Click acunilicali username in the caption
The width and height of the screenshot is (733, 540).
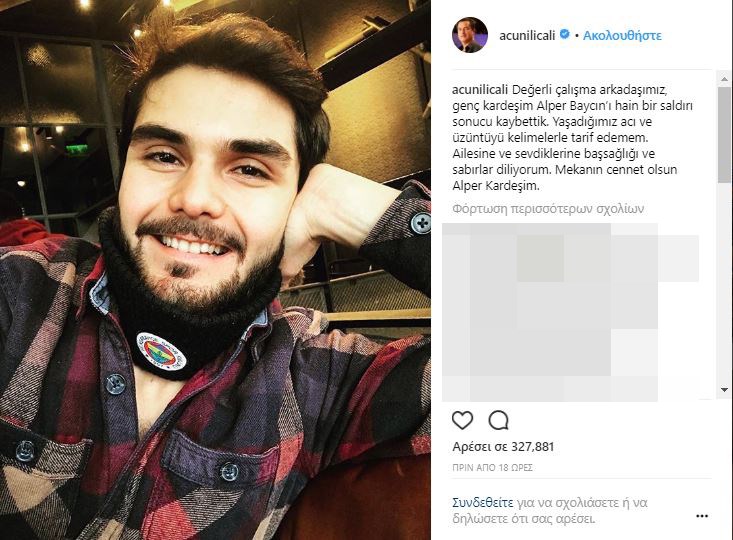480,90
